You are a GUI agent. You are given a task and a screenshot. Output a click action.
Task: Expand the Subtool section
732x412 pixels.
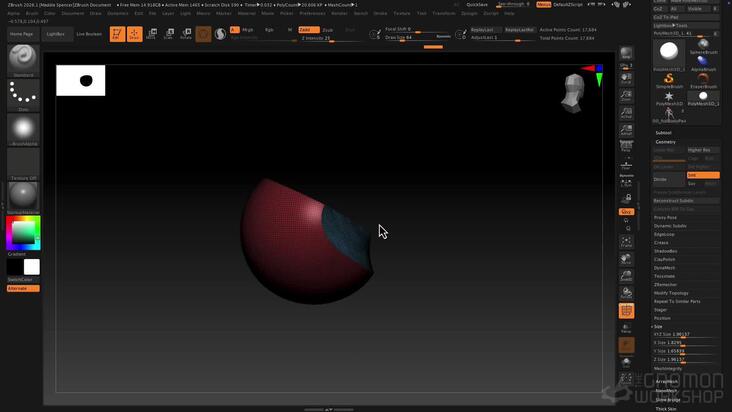663,133
